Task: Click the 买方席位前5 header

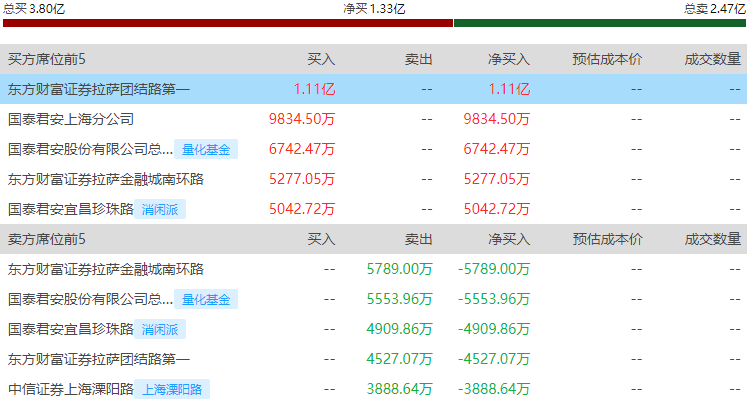Action: point(47,59)
